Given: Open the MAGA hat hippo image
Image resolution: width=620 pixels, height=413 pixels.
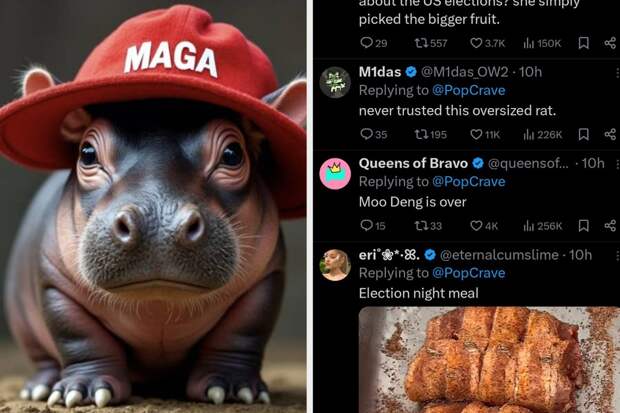Looking at the screenshot, I should click(x=153, y=206).
